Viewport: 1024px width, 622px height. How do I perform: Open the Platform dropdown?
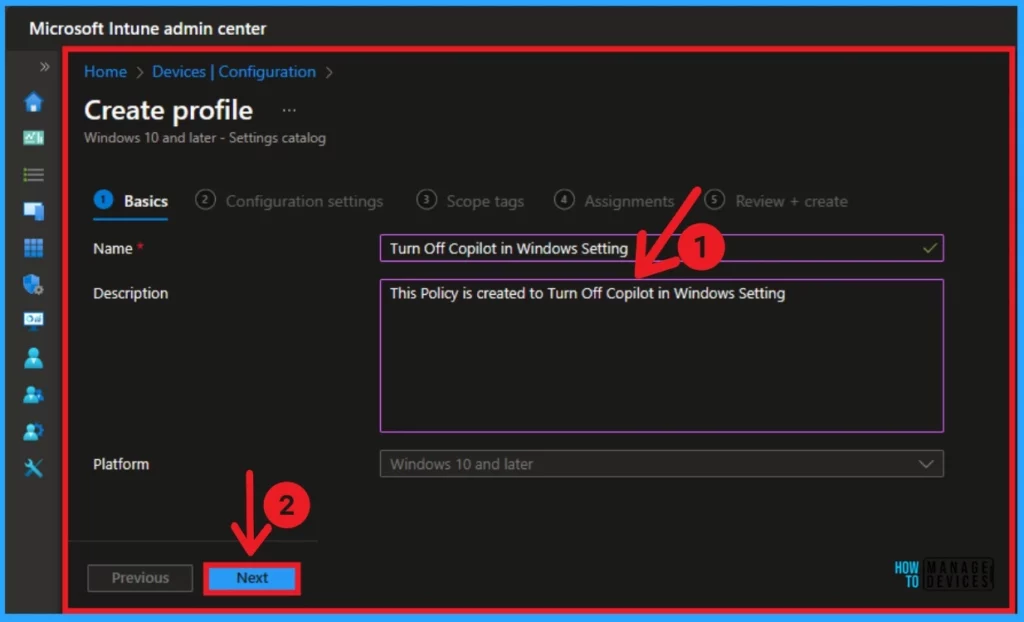[x=662, y=464]
